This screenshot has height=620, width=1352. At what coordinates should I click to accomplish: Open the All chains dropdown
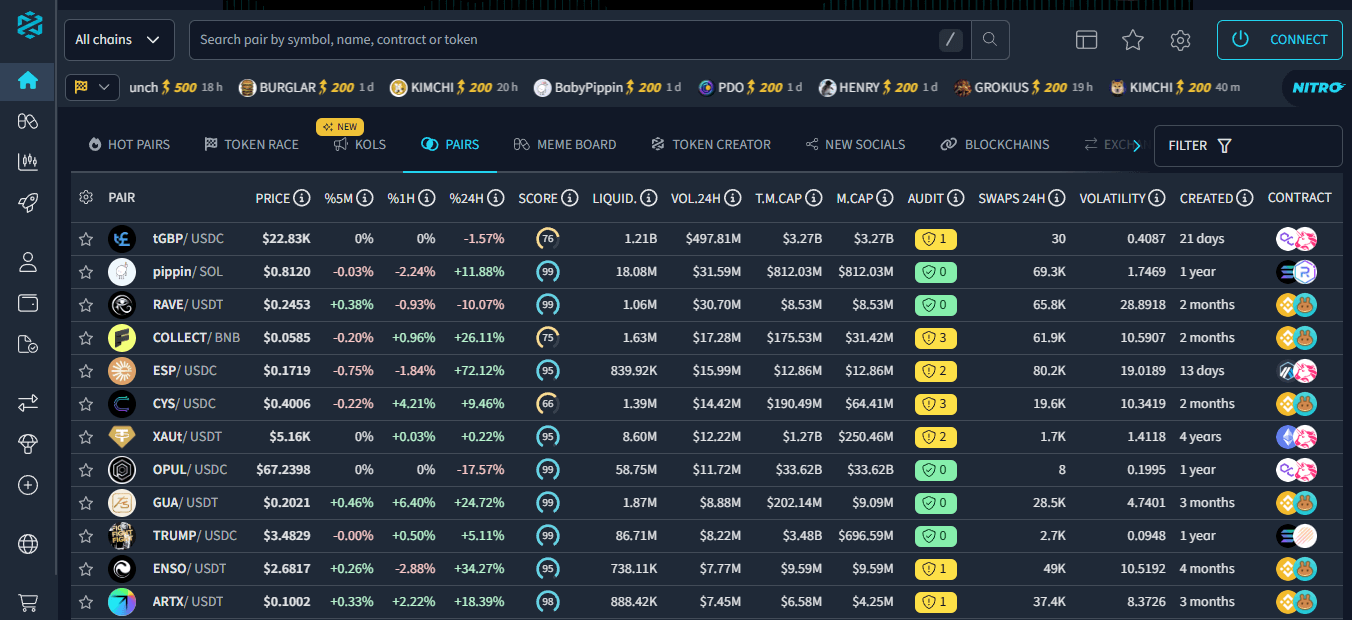[x=119, y=40]
